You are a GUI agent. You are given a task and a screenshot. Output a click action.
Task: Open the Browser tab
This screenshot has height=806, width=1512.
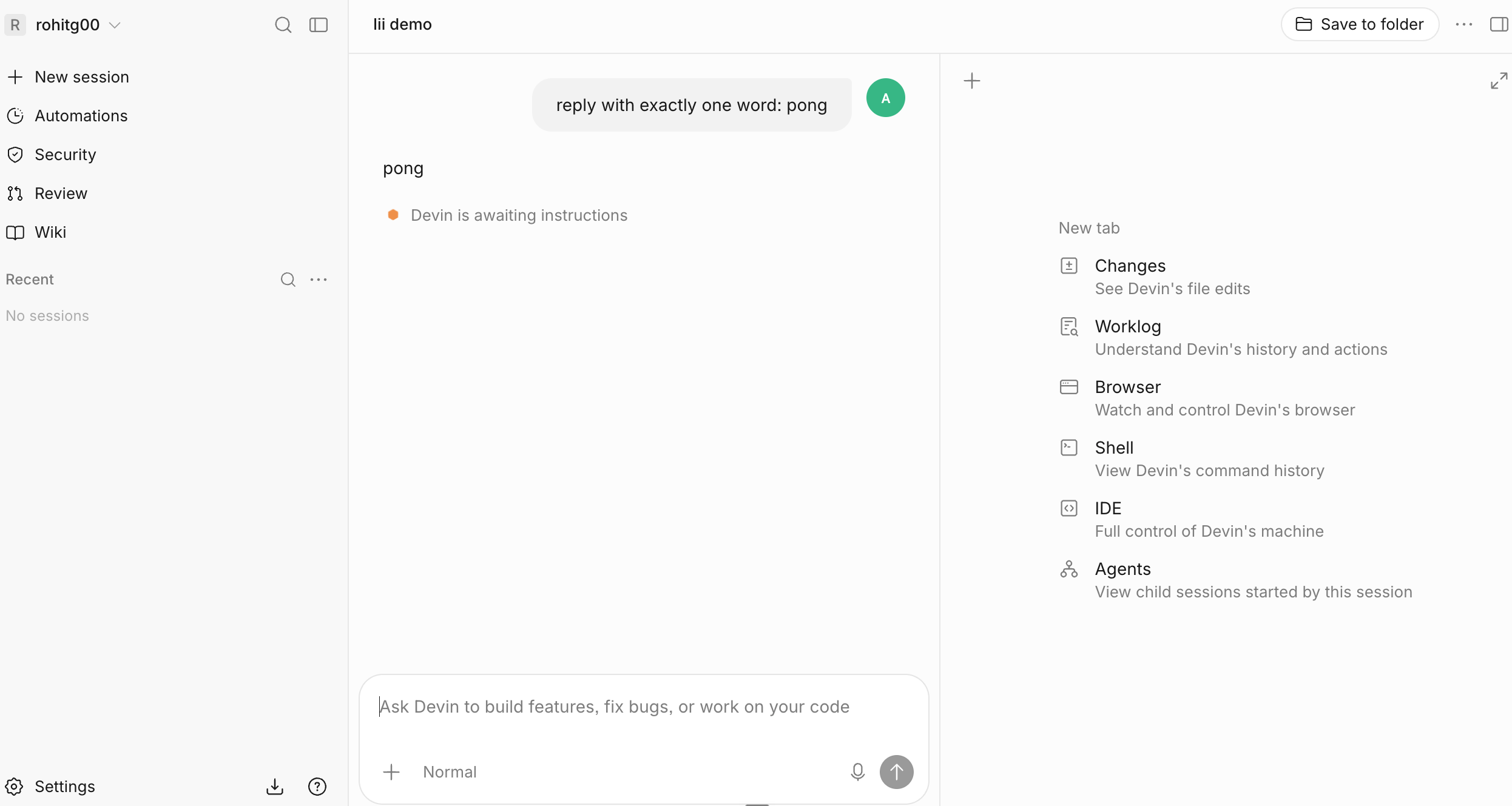click(x=1207, y=398)
